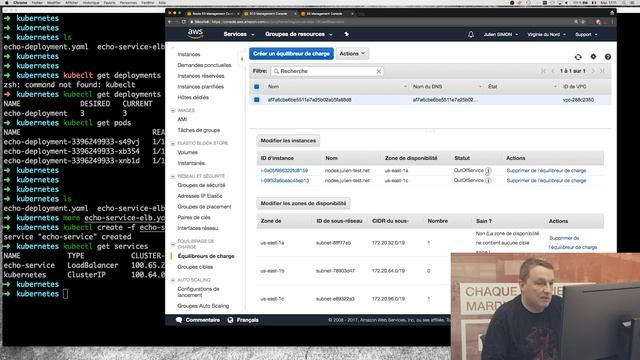
Task: Open the Services dropdown
Action: pos(239,34)
